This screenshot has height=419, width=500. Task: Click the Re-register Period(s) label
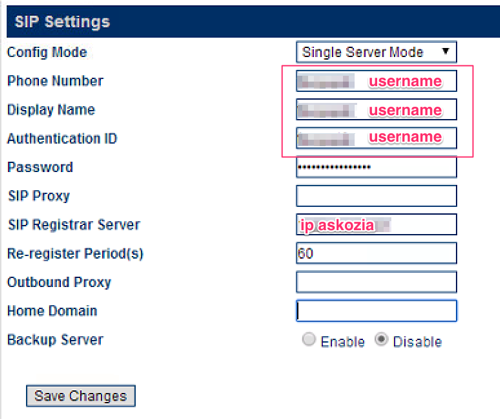pyautogui.click(x=75, y=254)
